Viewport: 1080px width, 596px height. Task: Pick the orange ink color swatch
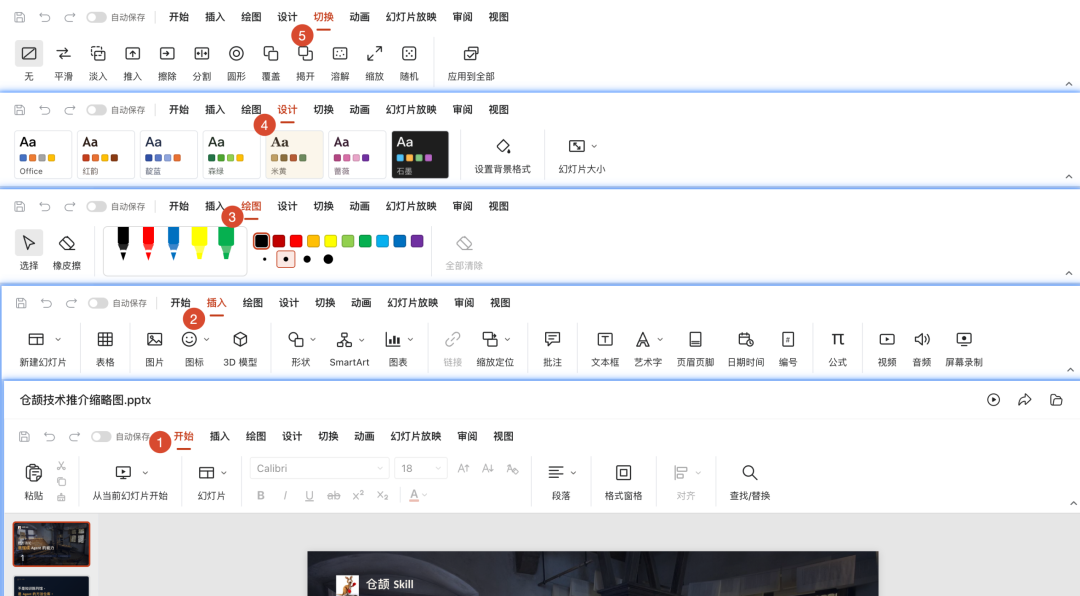point(313,240)
